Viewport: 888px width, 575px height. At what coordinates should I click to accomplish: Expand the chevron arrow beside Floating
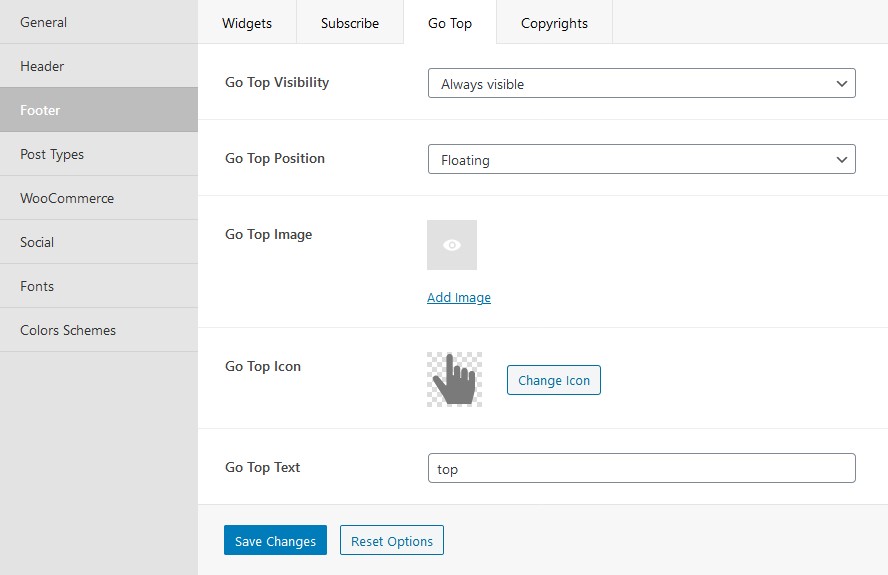842,160
